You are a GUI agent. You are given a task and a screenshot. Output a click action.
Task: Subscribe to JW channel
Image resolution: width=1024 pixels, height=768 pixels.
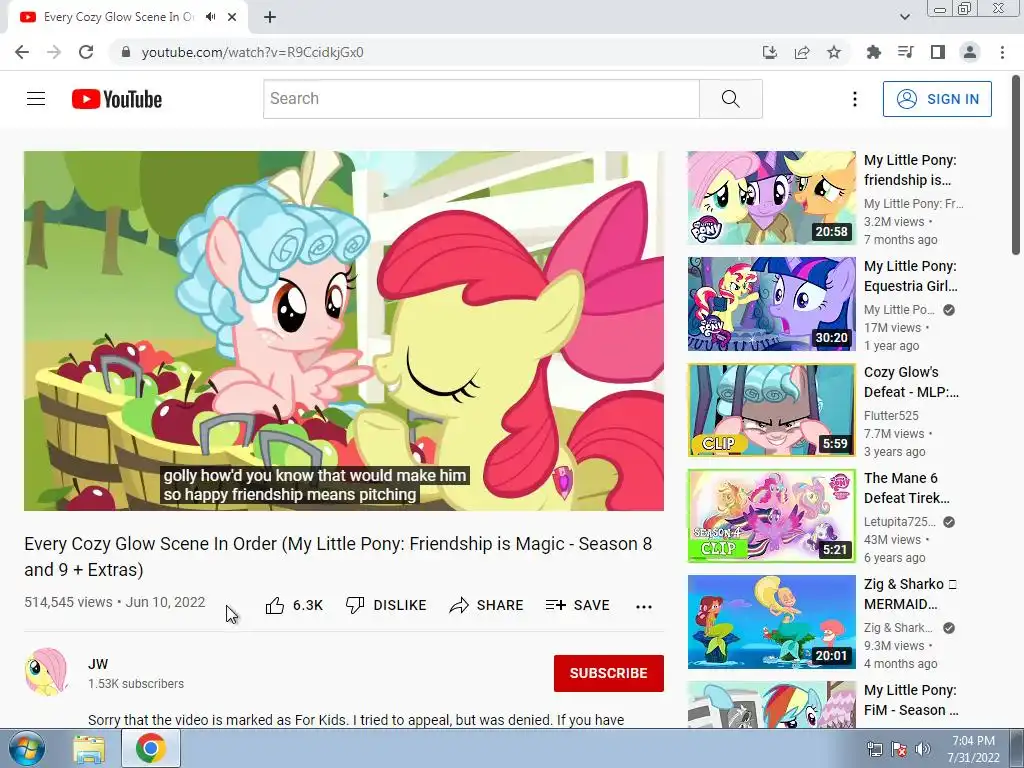point(609,673)
